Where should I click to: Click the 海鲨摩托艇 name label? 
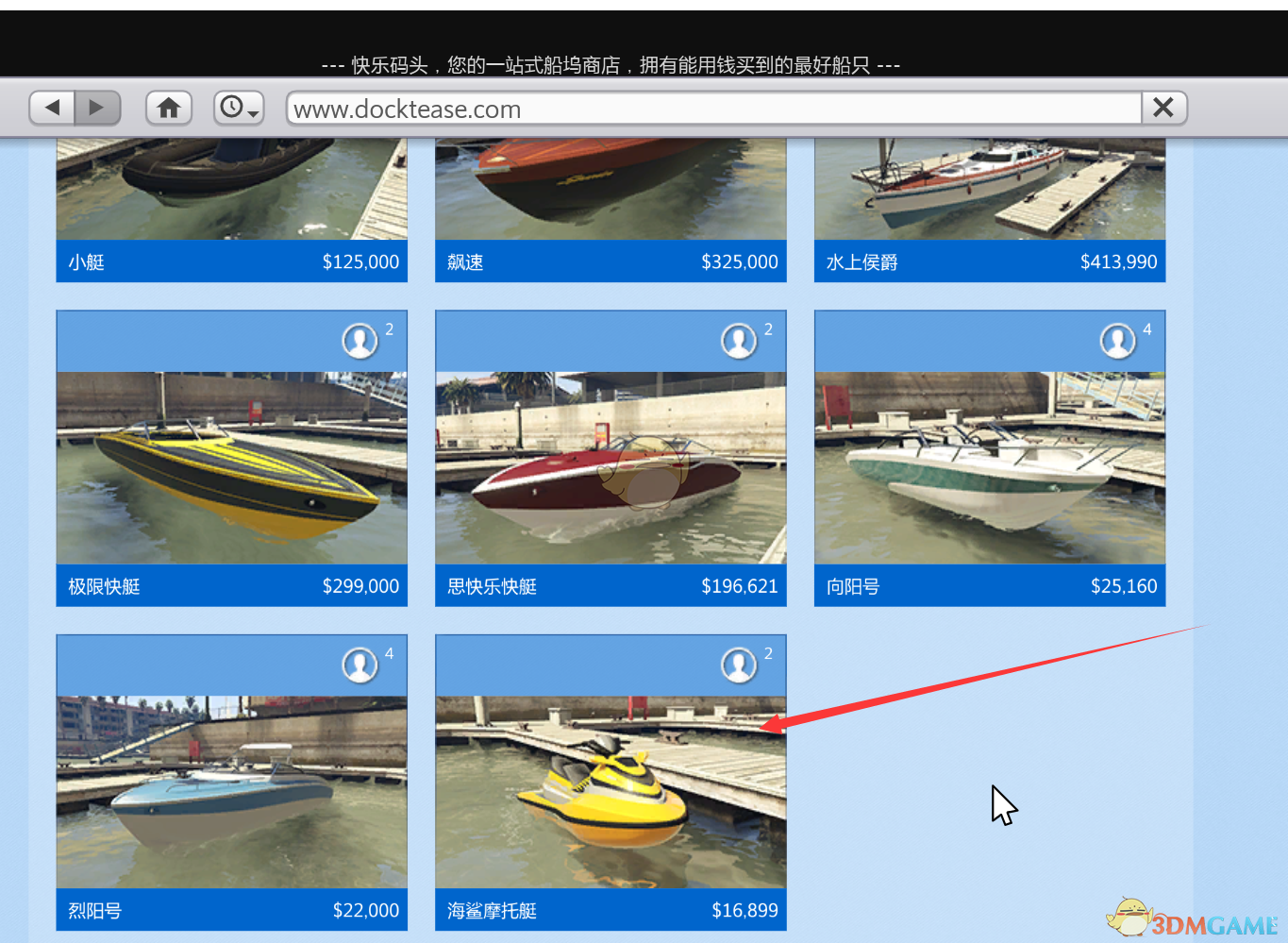(x=492, y=911)
